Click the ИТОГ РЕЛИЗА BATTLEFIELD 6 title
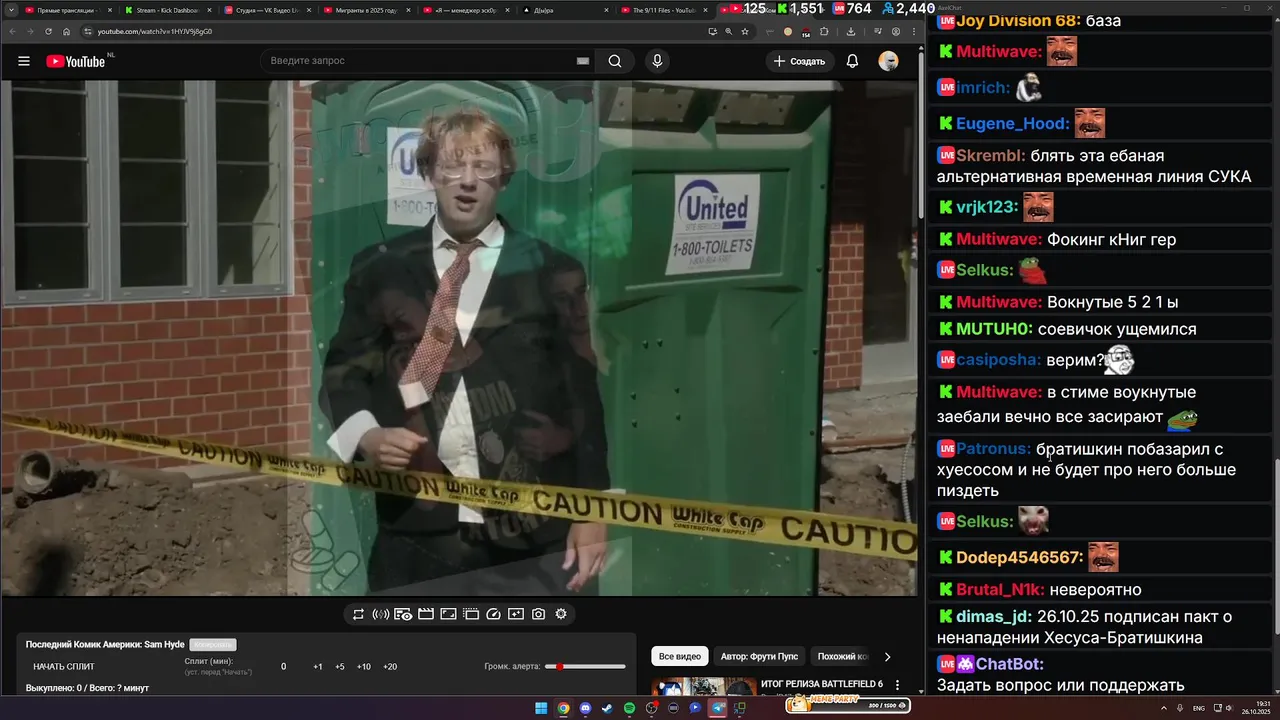Viewport: 1280px width, 720px height. (x=822, y=684)
